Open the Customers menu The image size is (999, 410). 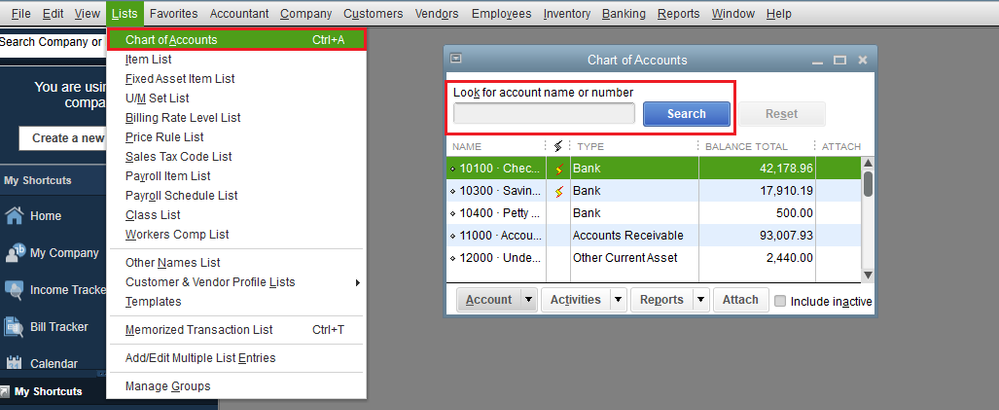pos(373,13)
